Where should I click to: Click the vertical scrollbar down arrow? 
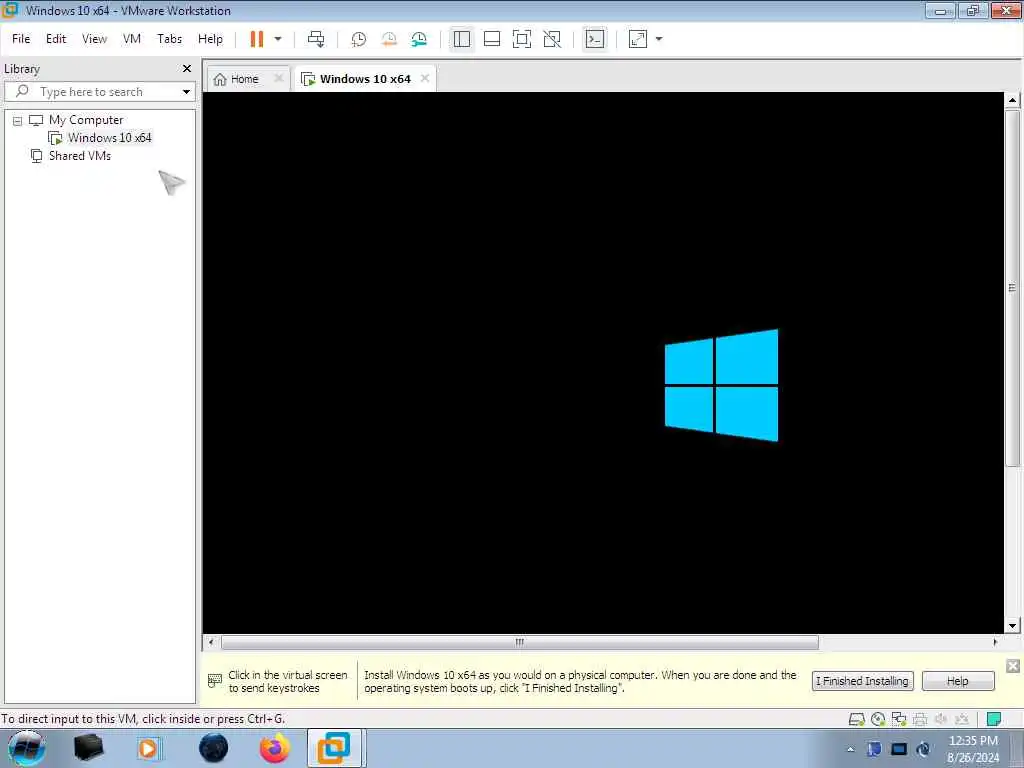pos(1012,626)
